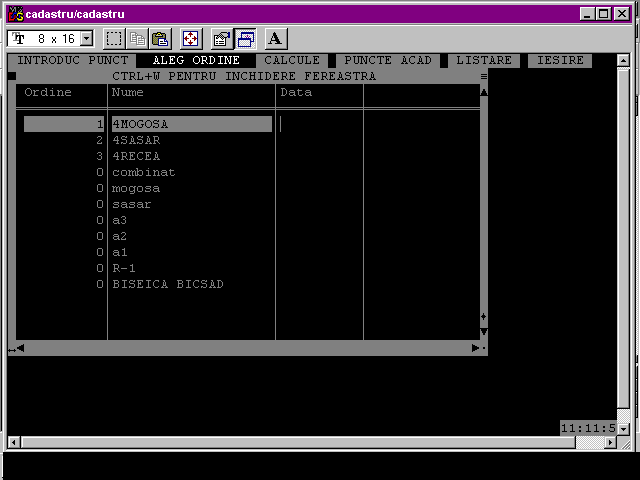This screenshot has height=480, width=640.
Task: Select the BISEICA BICSAD entry
Action: [167, 285]
